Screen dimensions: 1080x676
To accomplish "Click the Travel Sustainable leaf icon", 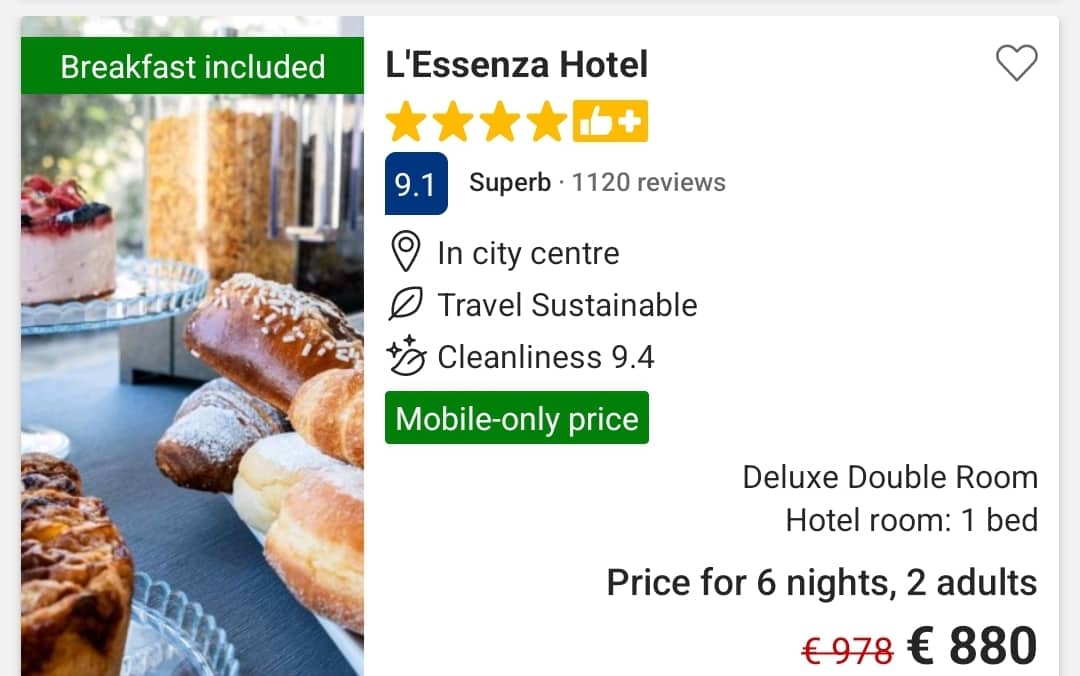I will coord(405,305).
